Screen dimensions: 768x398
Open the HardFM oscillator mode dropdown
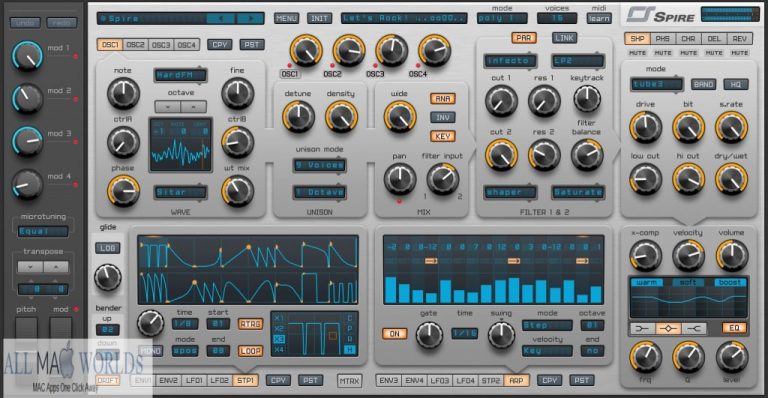tap(180, 75)
